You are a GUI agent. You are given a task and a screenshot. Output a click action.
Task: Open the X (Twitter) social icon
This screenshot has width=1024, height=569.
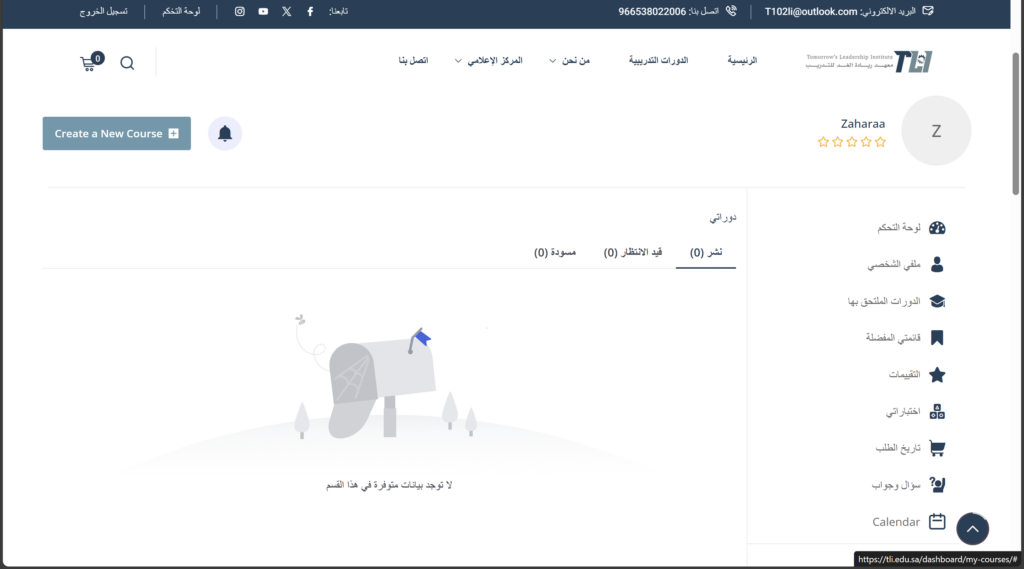tap(287, 12)
